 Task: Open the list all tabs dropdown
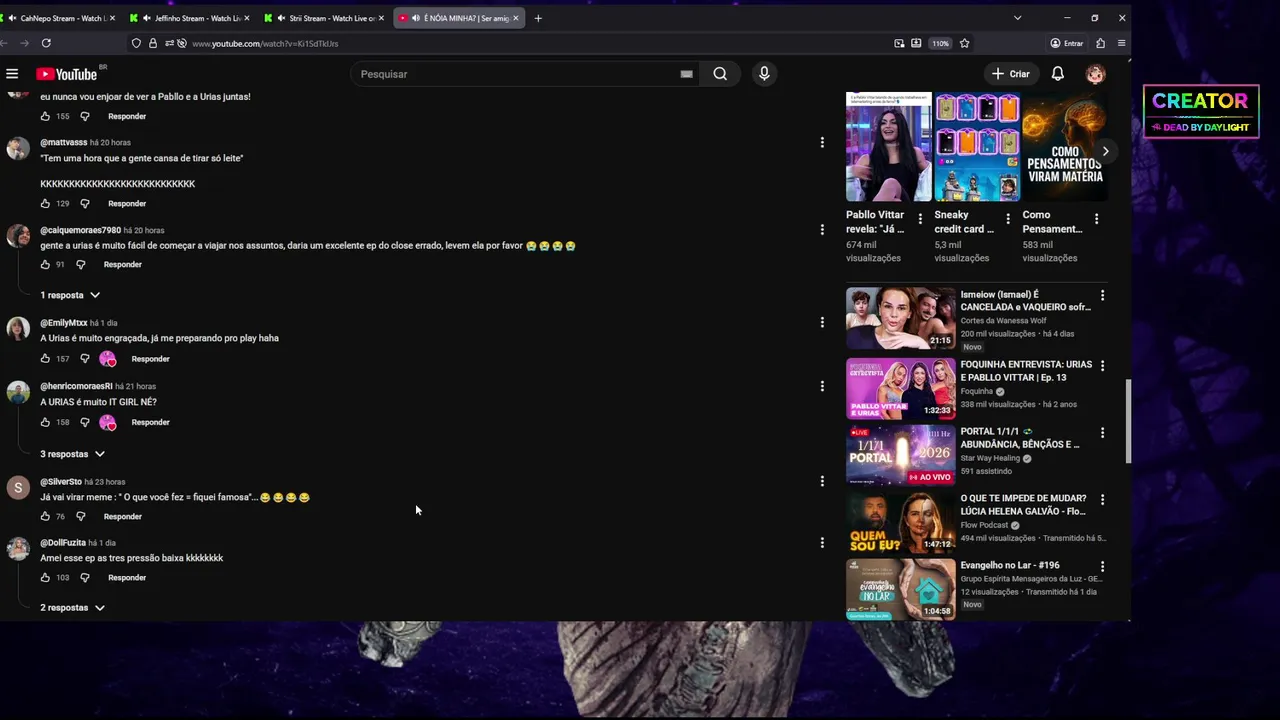pos(1017,18)
